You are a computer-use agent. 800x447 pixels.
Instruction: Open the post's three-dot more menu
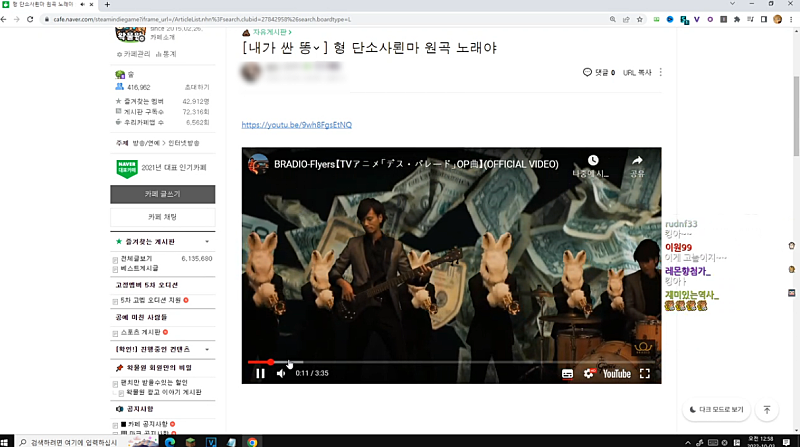(x=661, y=72)
